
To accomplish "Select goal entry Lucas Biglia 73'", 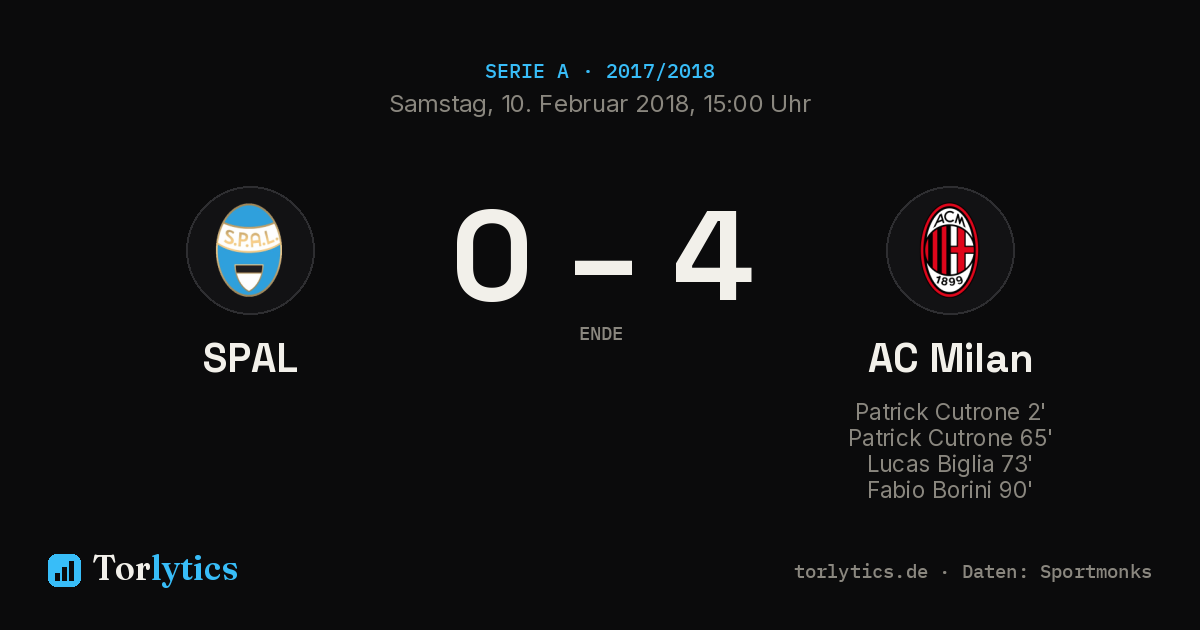I will 950,464.
